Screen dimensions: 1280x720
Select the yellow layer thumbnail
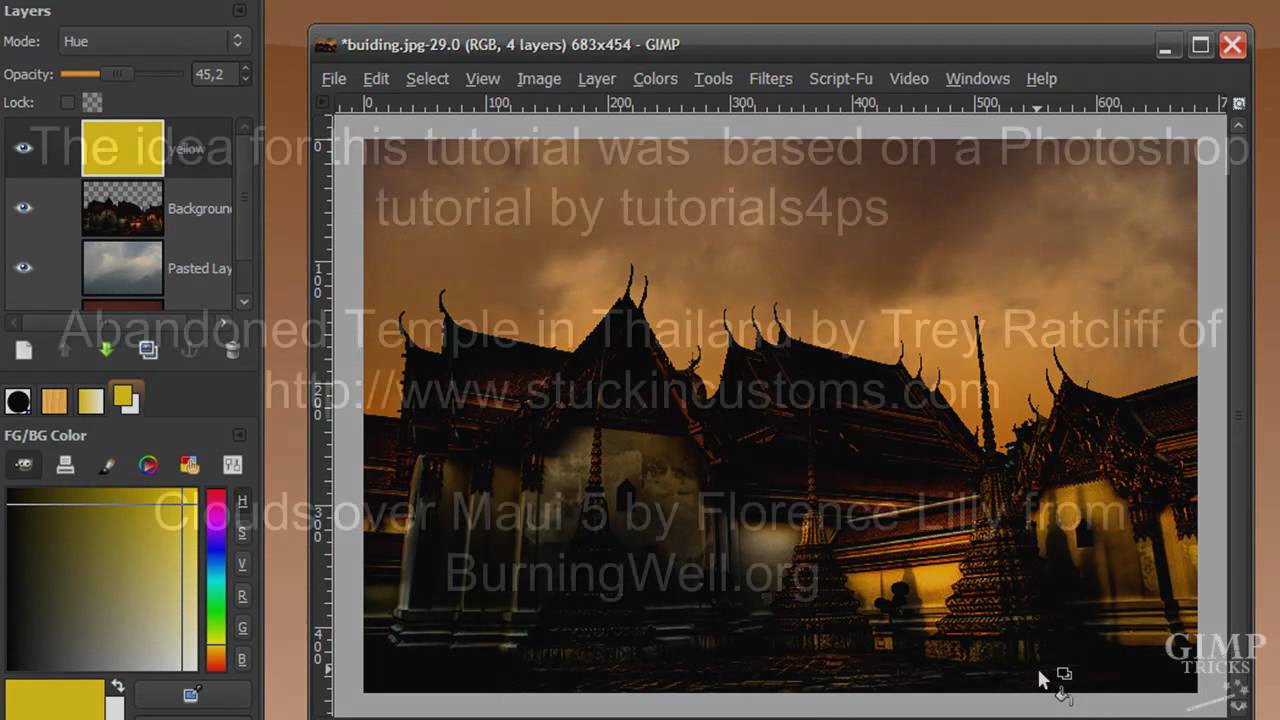coord(123,148)
